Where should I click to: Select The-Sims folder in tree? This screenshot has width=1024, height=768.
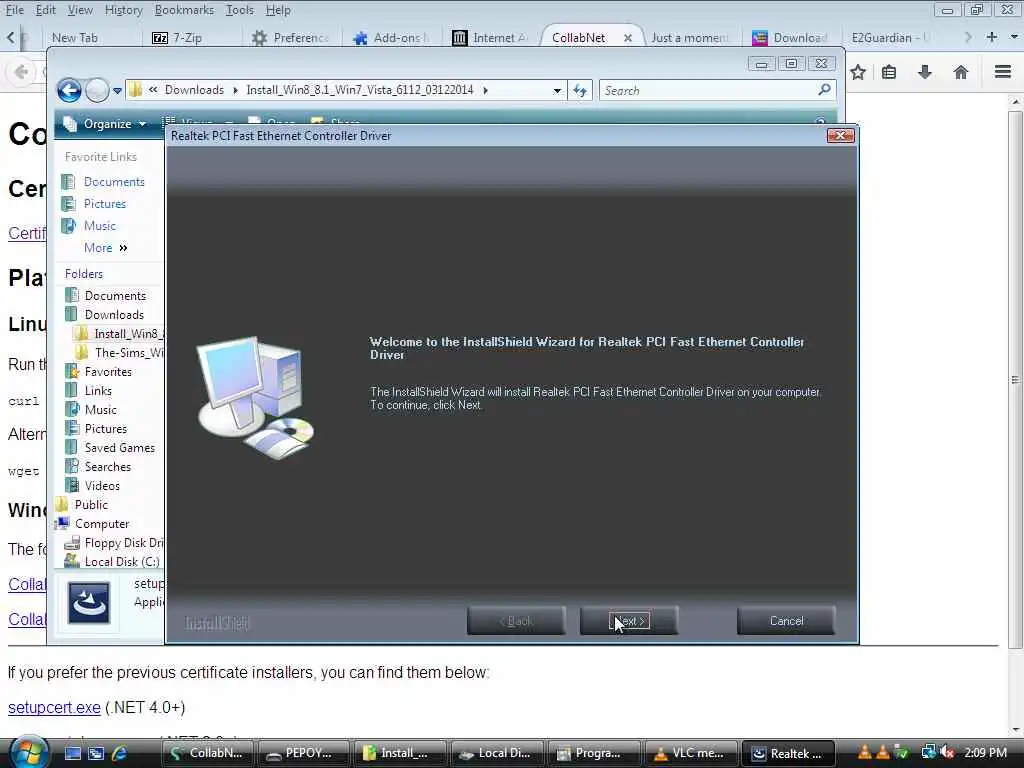120,353
